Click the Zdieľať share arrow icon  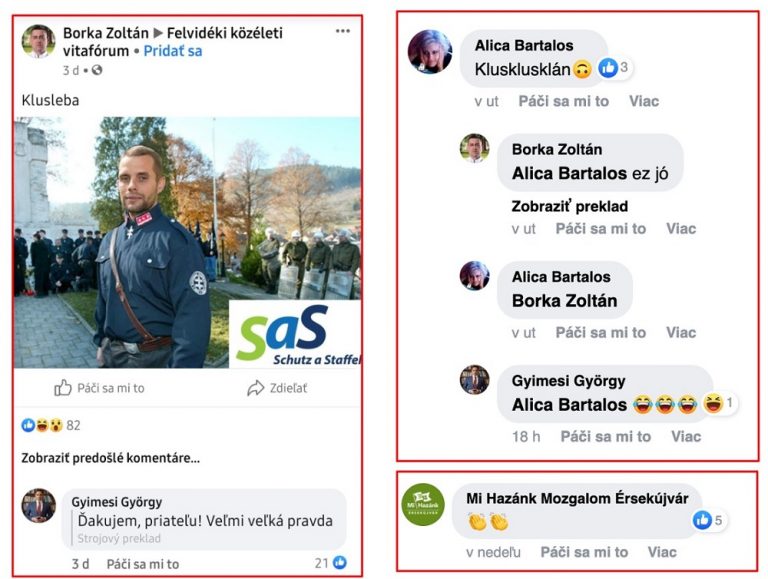pos(255,388)
